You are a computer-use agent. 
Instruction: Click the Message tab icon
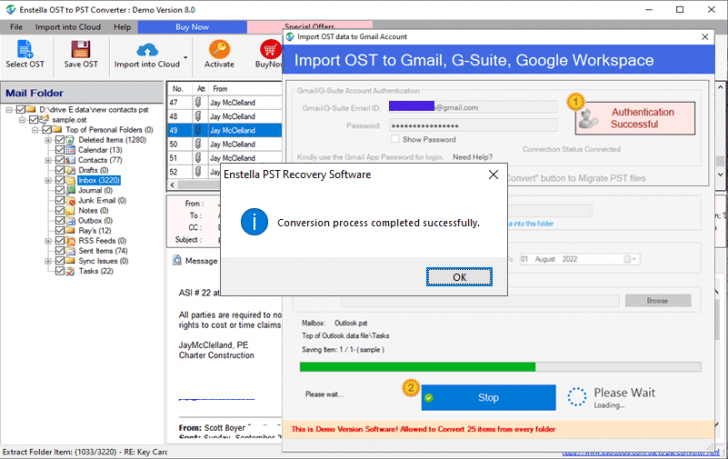(177, 260)
